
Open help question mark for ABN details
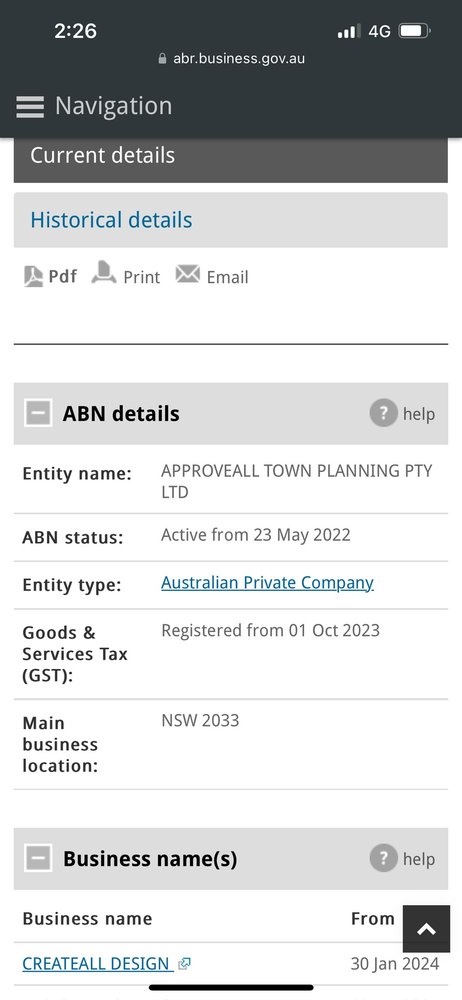coord(383,413)
